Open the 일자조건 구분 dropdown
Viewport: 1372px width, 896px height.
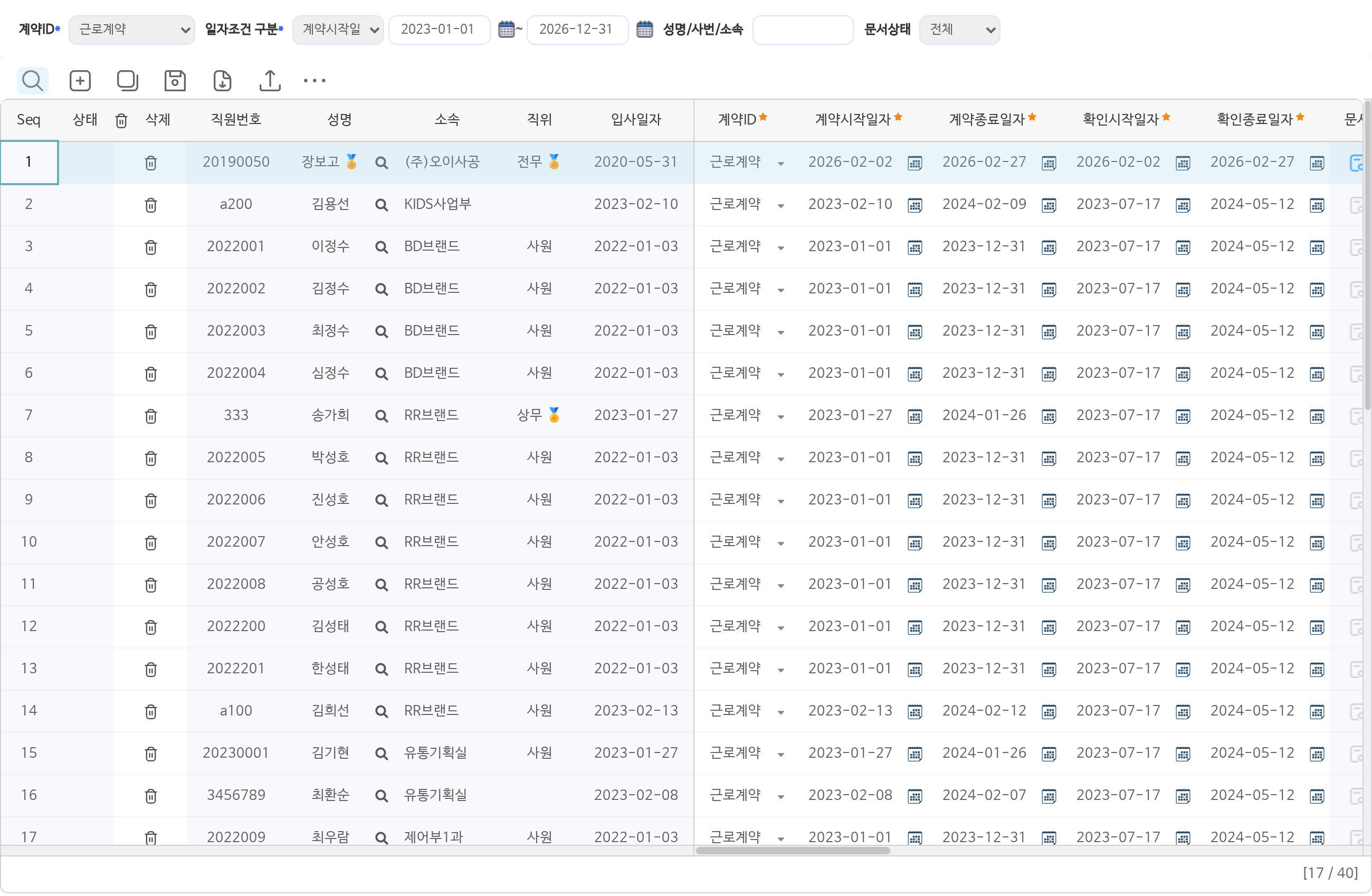click(x=338, y=30)
